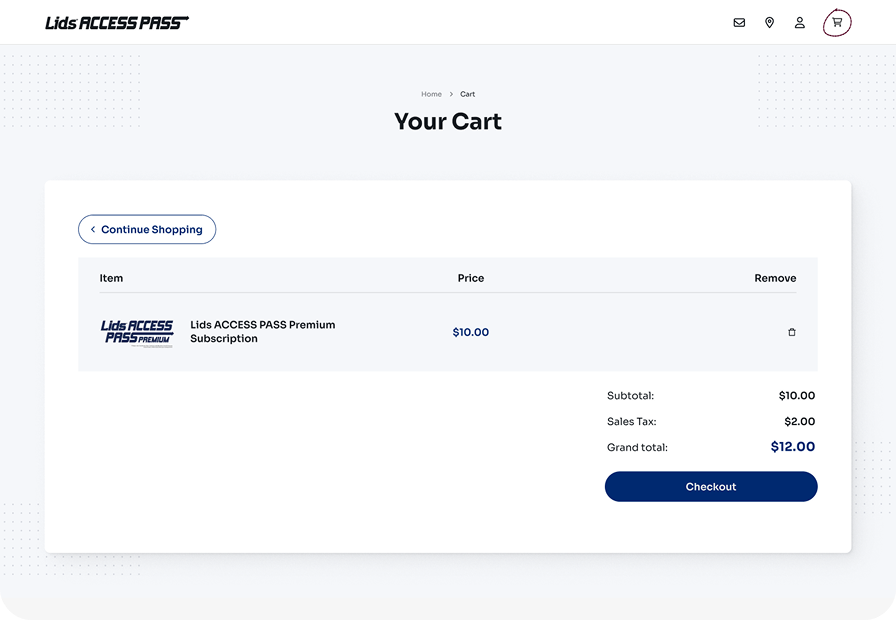Screen dimensions: 896x620
Task: Click the Lids ACCESS PASS Premium Subscription name
Action: [x=262, y=332]
